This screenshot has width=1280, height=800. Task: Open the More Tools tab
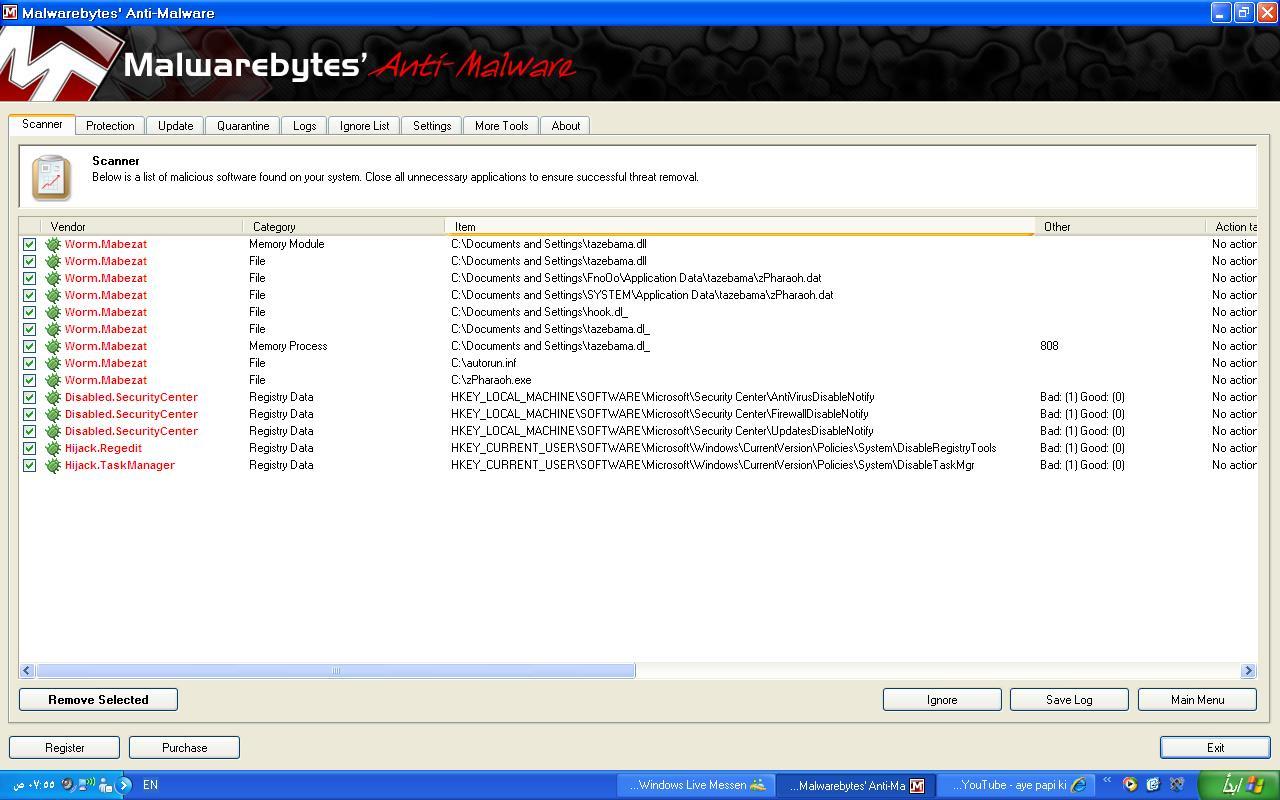coord(501,126)
